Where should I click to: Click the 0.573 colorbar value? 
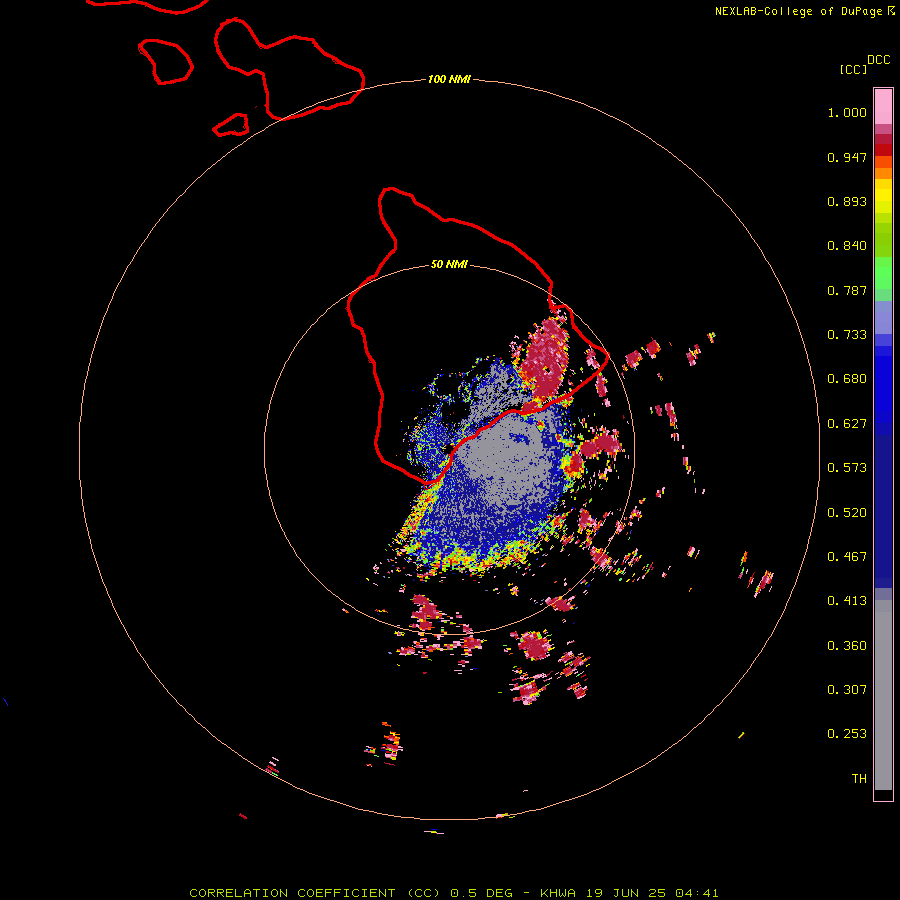pos(847,468)
